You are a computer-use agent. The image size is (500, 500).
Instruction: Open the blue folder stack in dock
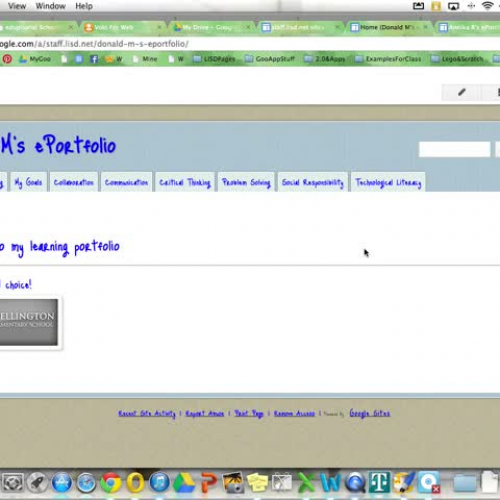465,483
